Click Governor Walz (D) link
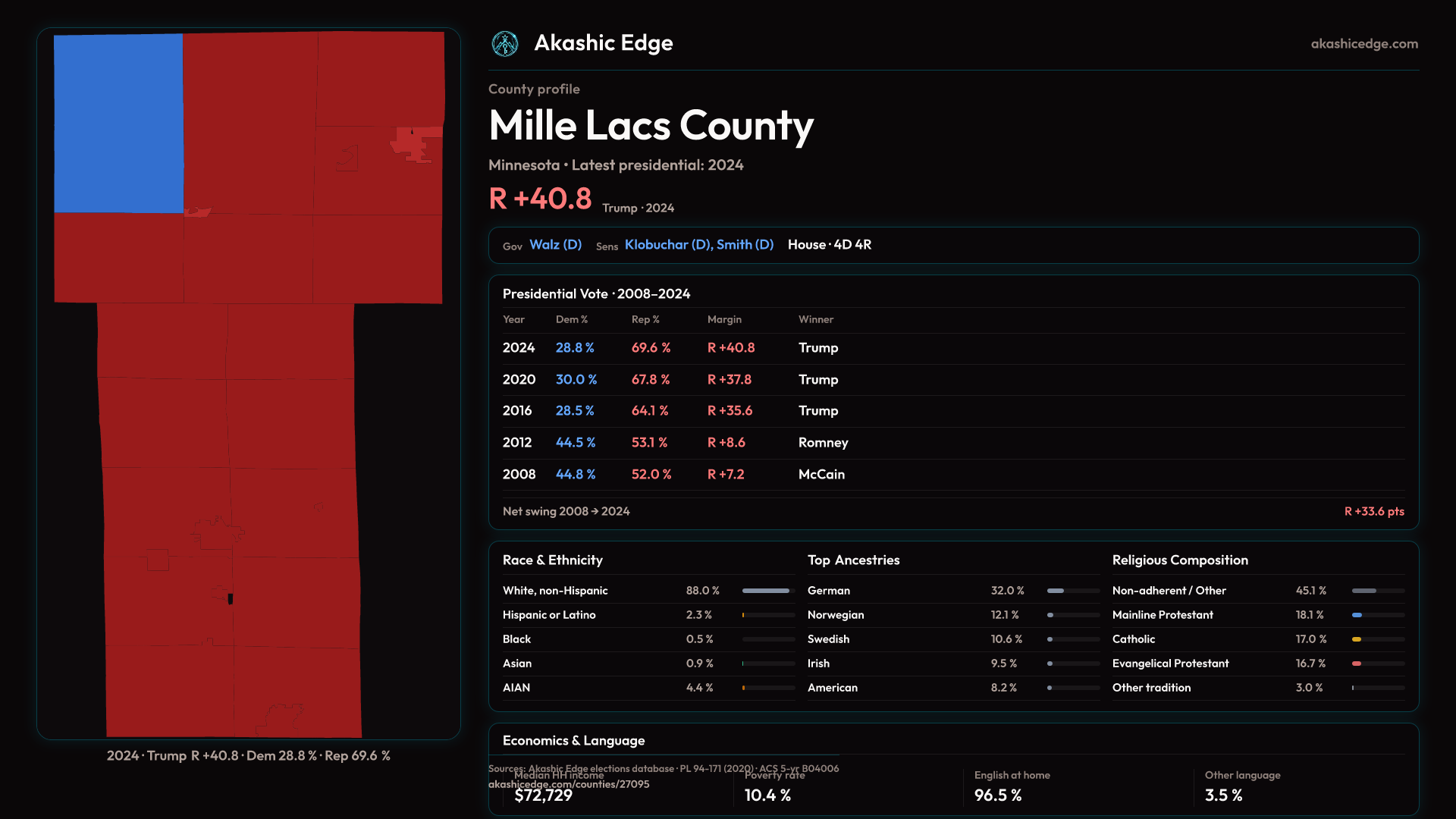The image size is (1456, 819). [555, 245]
